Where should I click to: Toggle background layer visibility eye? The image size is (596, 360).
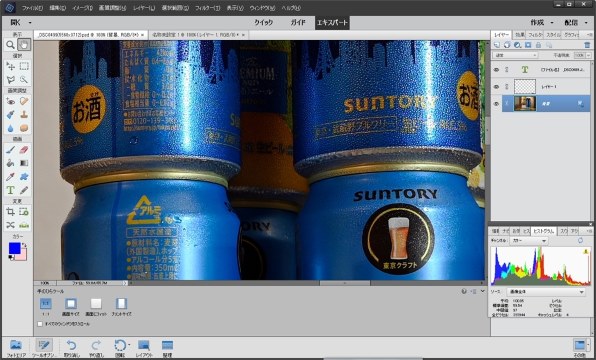click(496, 103)
